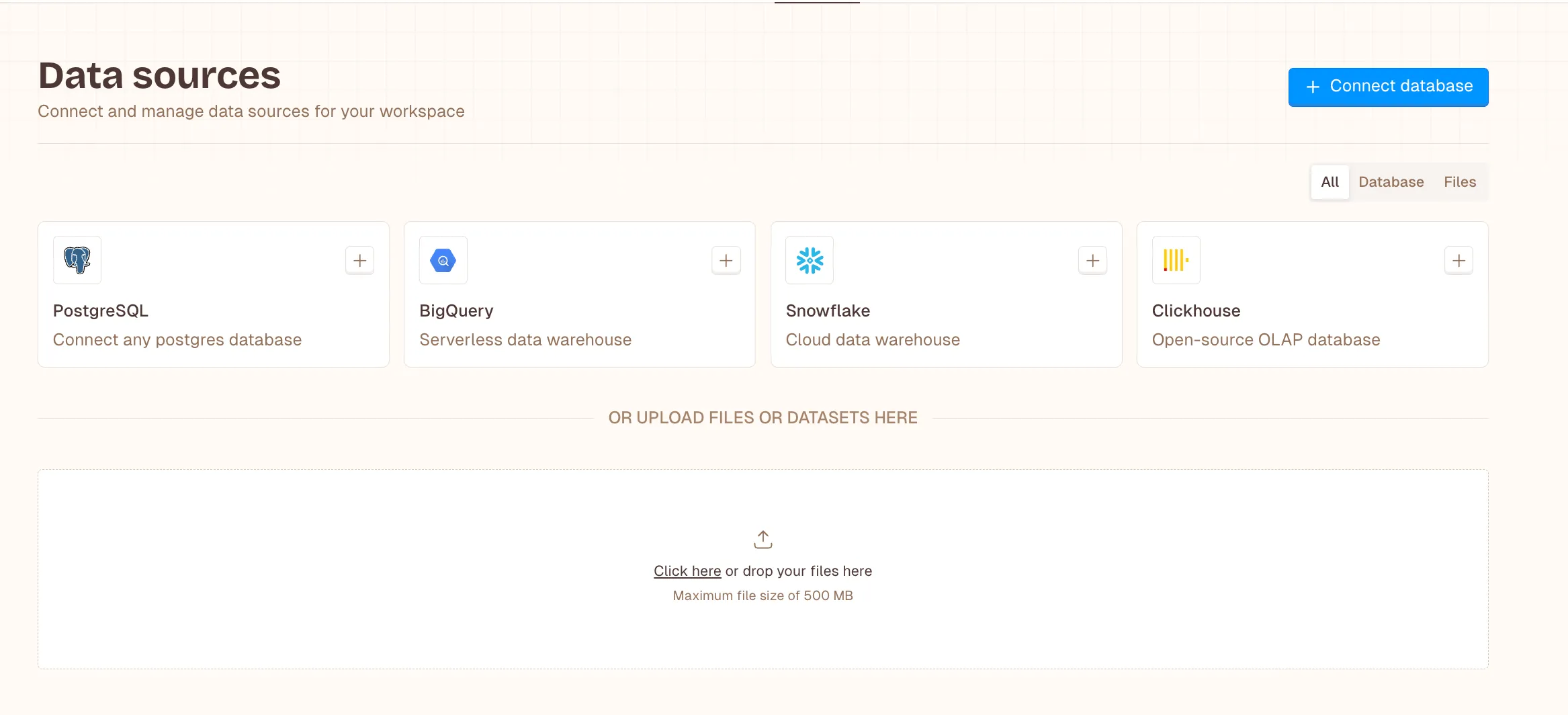1568x715 pixels.
Task: Add Clickhouse with its plus button
Action: (x=1459, y=261)
